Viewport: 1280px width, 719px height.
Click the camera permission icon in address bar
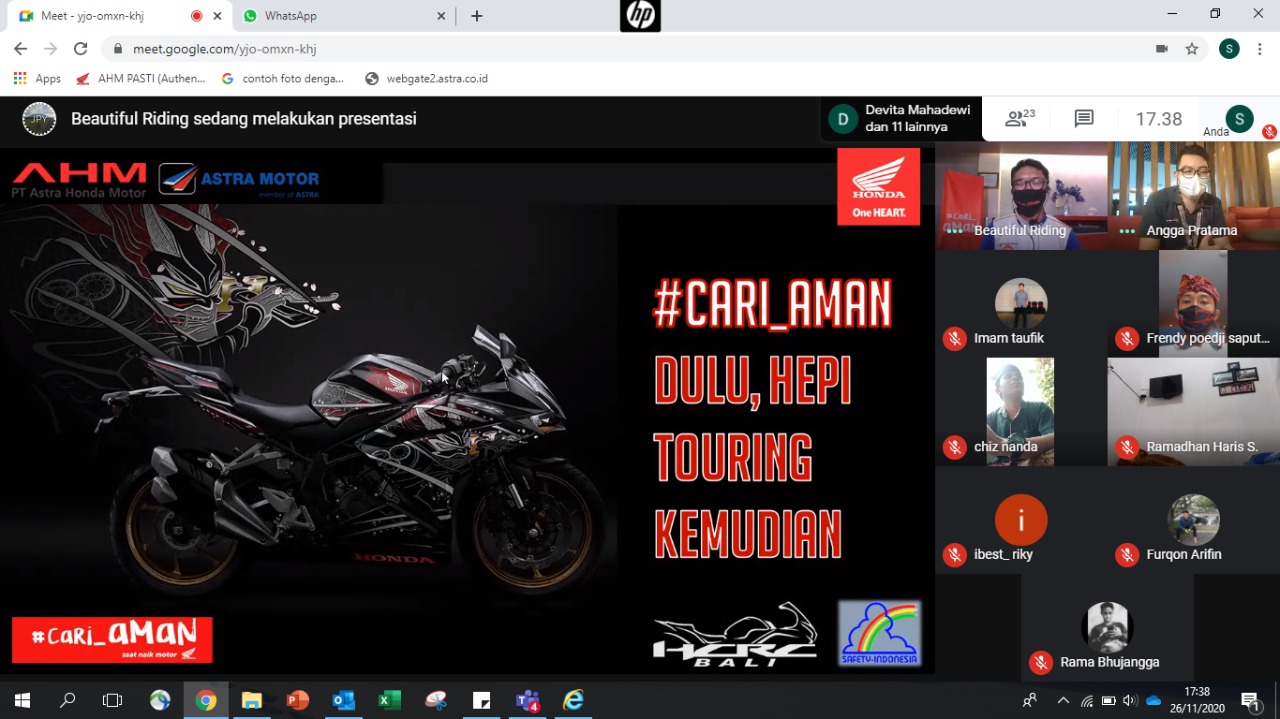1162,48
